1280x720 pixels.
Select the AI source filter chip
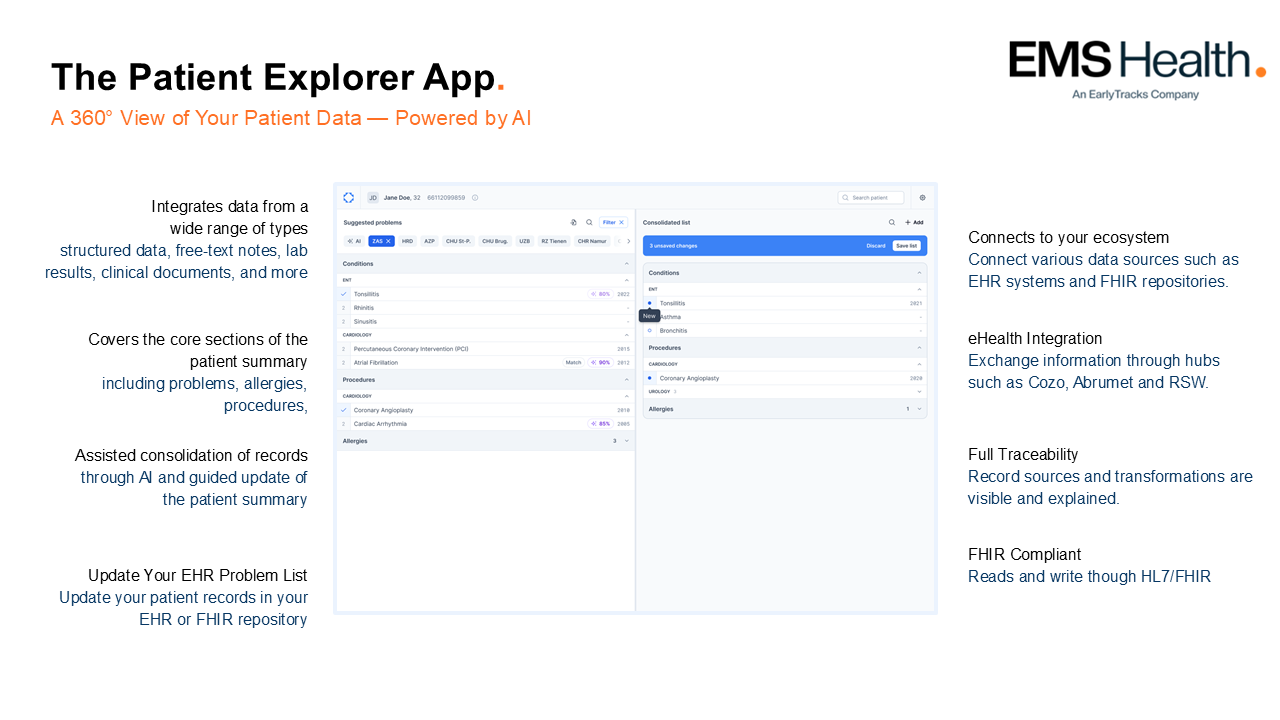[354, 241]
